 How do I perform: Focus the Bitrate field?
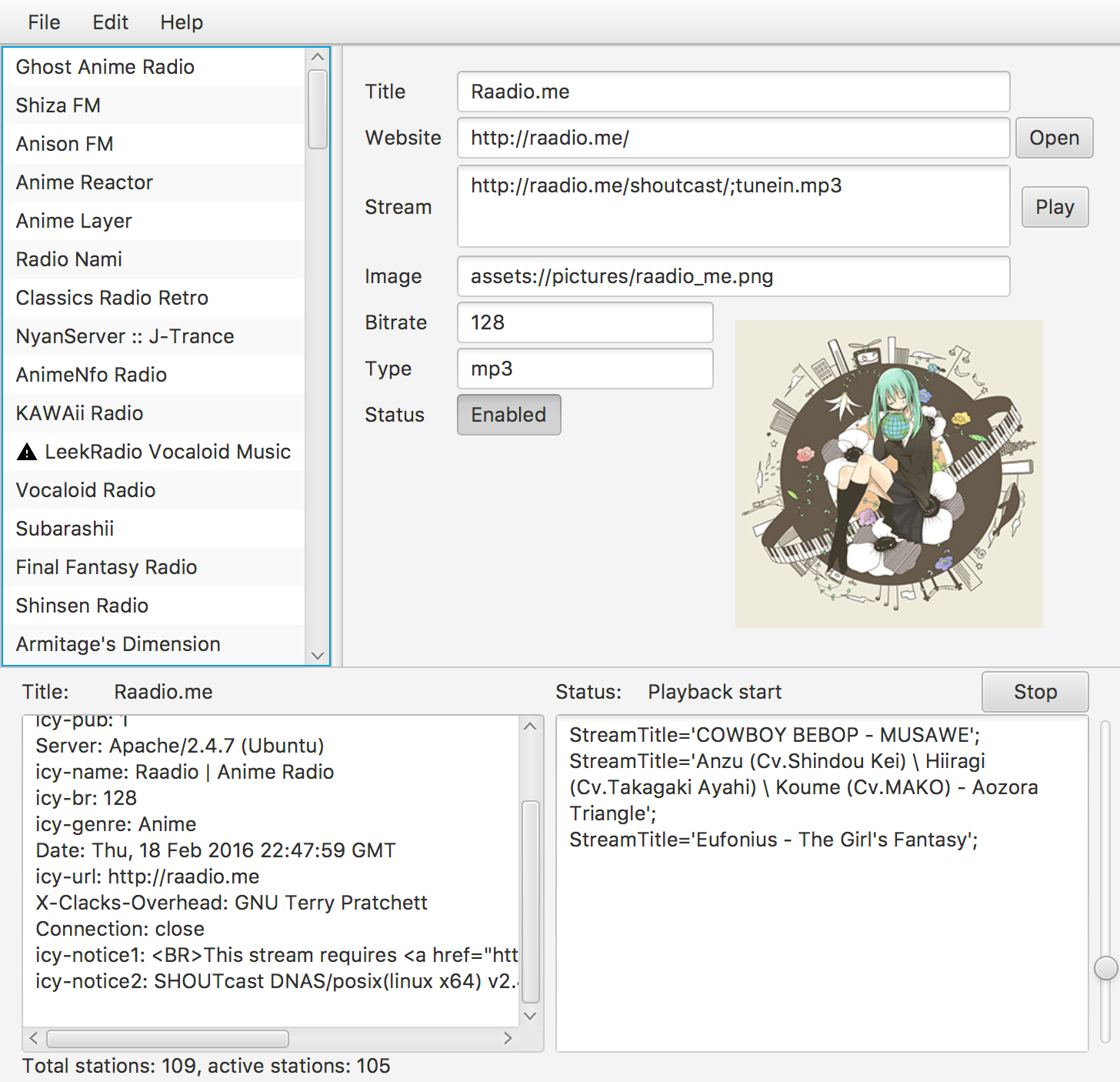tap(585, 322)
